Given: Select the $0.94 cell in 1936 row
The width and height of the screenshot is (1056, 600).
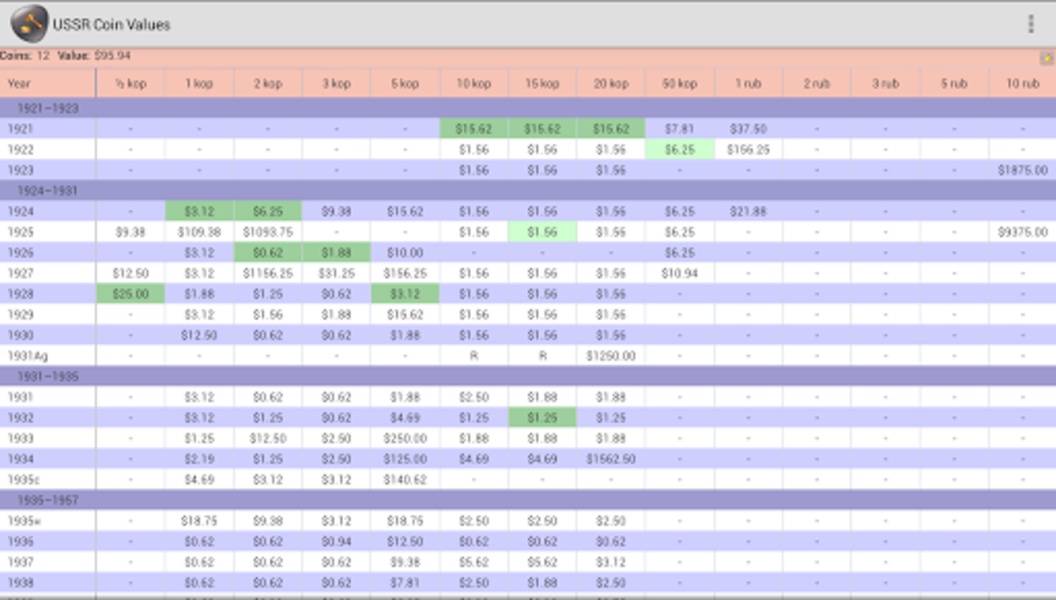Looking at the screenshot, I should pyautogui.click(x=336, y=541).
